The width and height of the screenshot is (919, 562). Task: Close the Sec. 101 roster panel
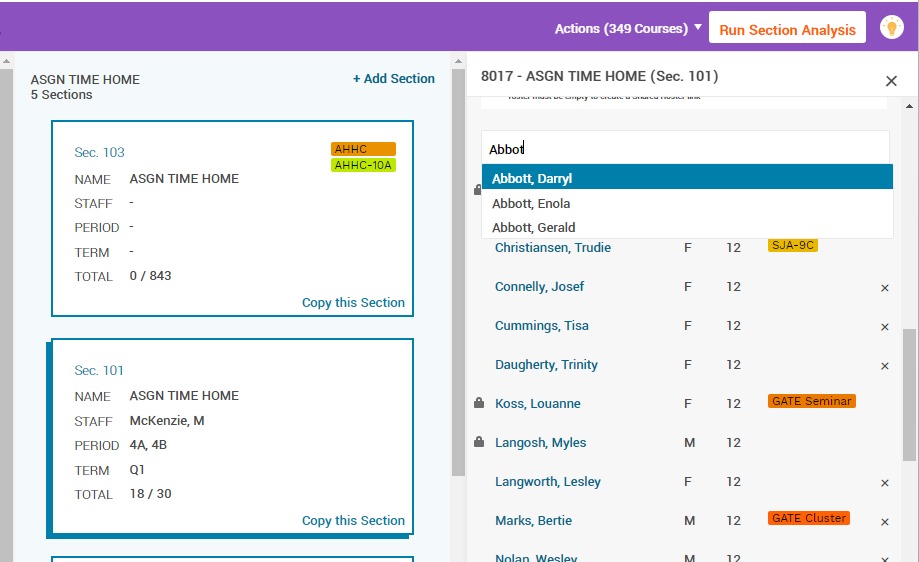click(x=891, y=81)
